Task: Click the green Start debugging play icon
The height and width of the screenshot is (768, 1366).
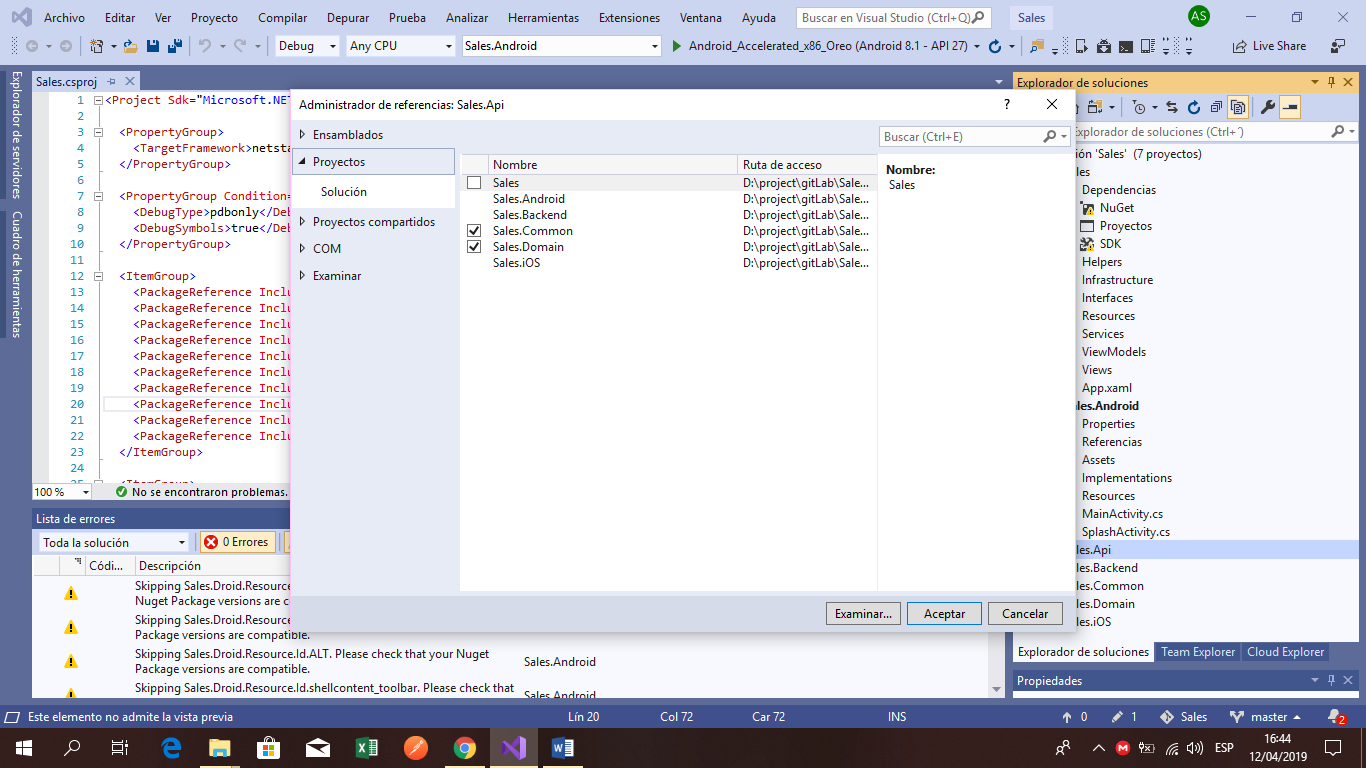Action: 677,46
